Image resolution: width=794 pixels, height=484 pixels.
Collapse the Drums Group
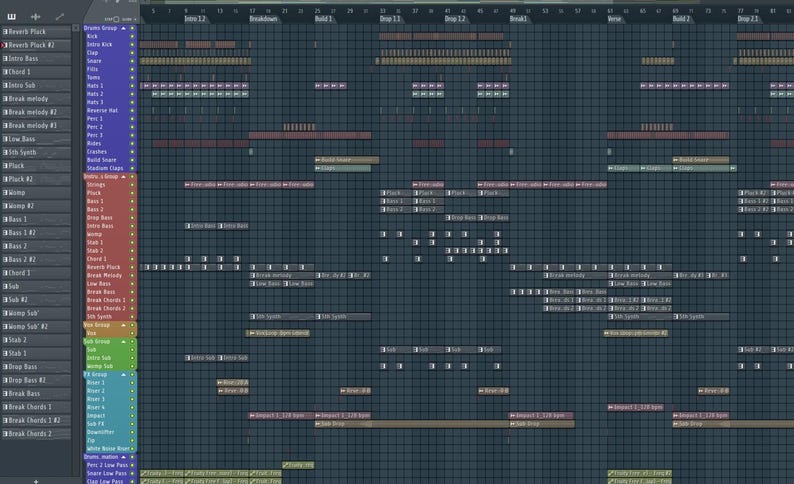[123, 28]
